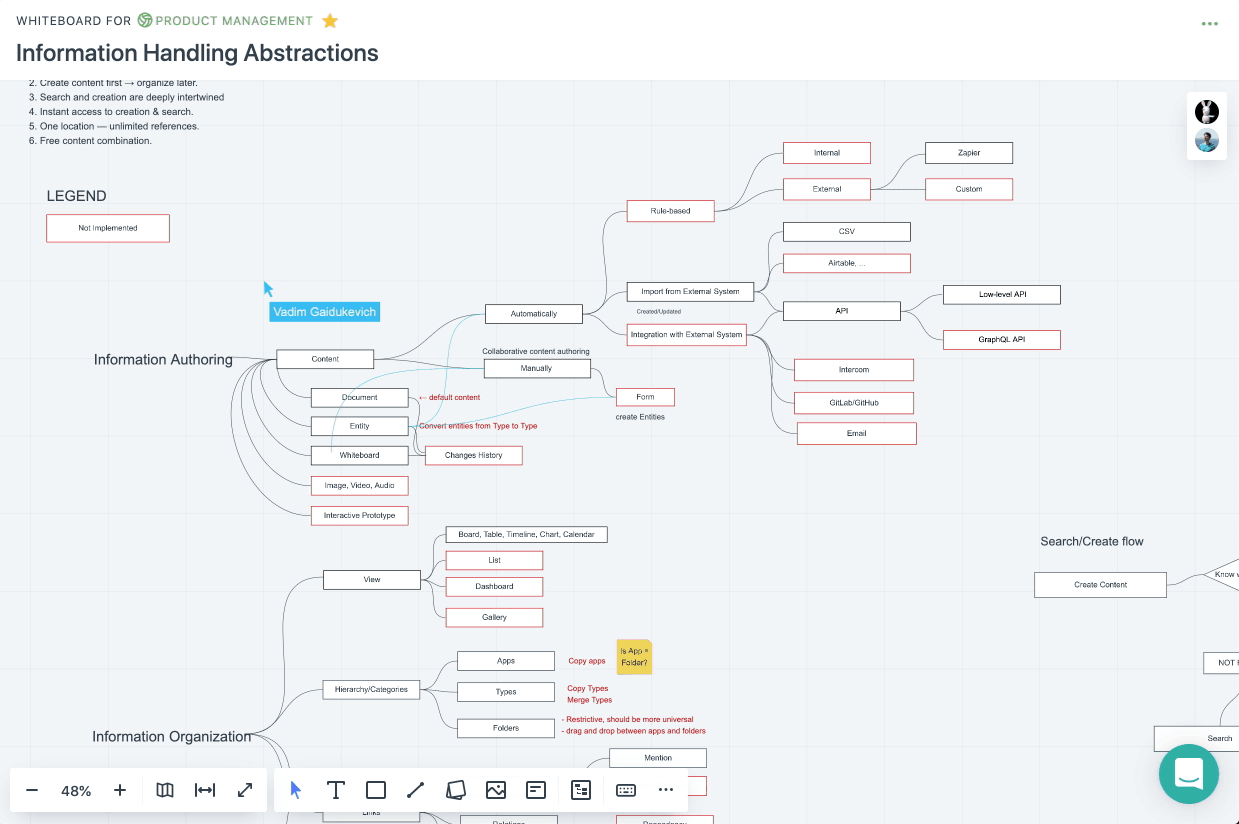Activate the pointer selection tool

296,790
